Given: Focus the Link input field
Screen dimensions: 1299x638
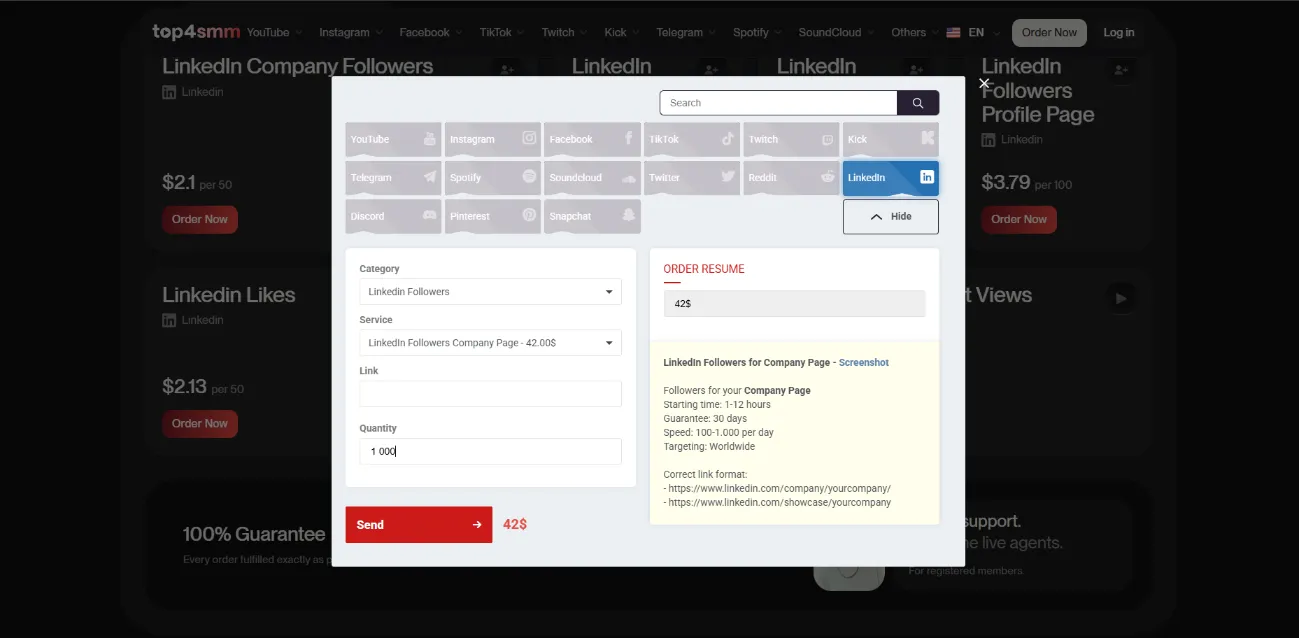Looking at the screenshot, I should (x=490, y=394).
